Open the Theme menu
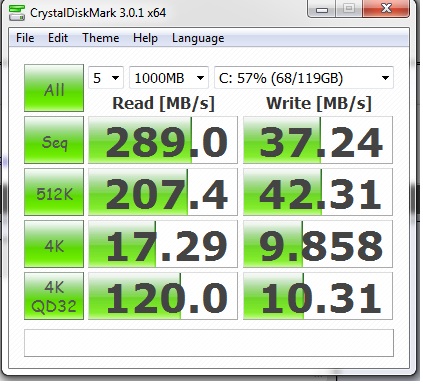 coord(101,38)
